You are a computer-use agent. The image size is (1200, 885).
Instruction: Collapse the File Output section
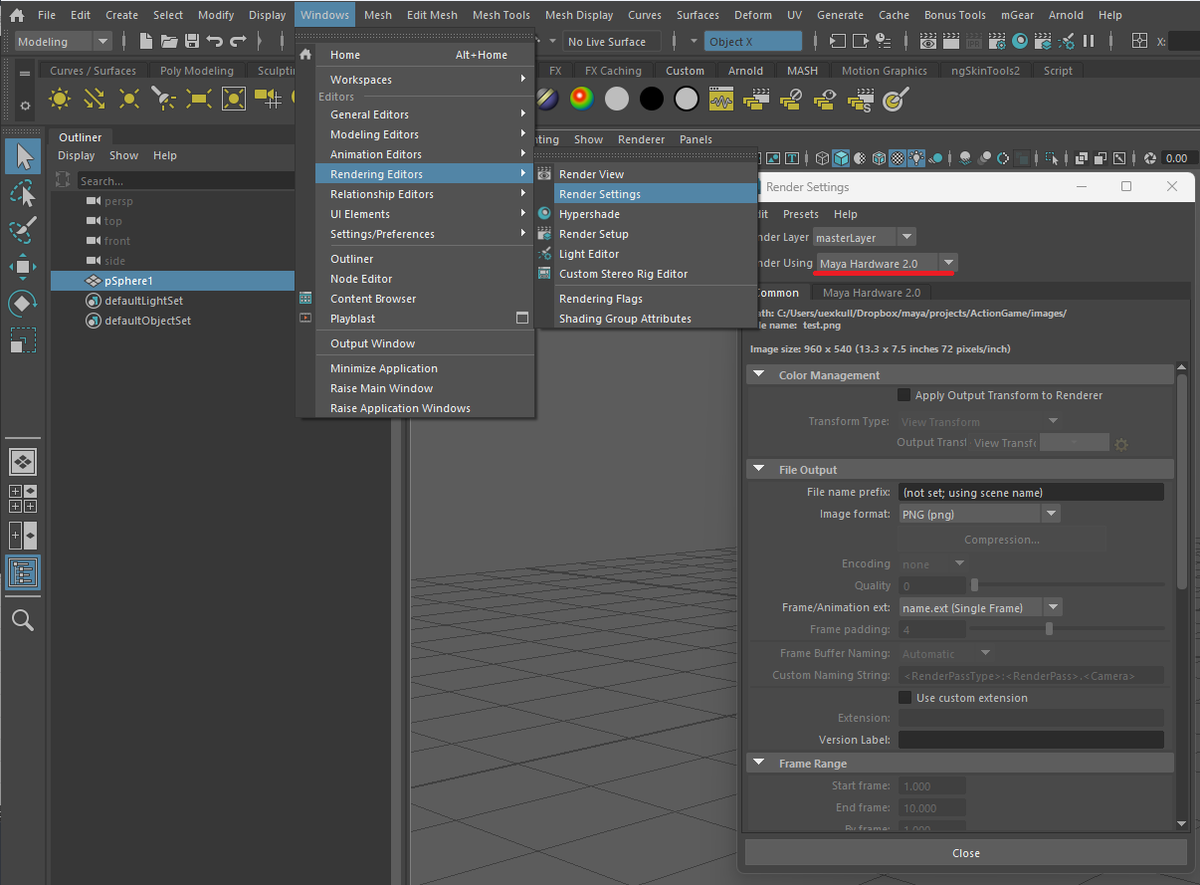click(758, 469)
